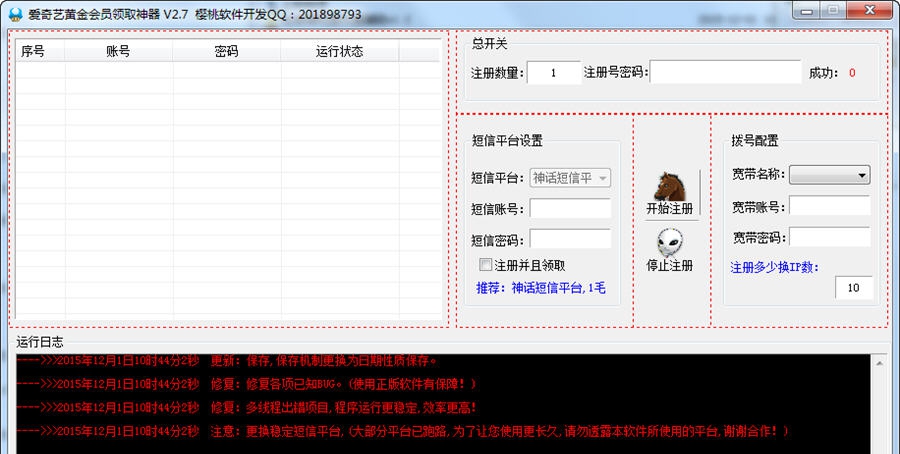Click the alien icon to stop registration
The width and height of the screenshot is (900, 454).
pyautogui.click(x=669, y=242)
